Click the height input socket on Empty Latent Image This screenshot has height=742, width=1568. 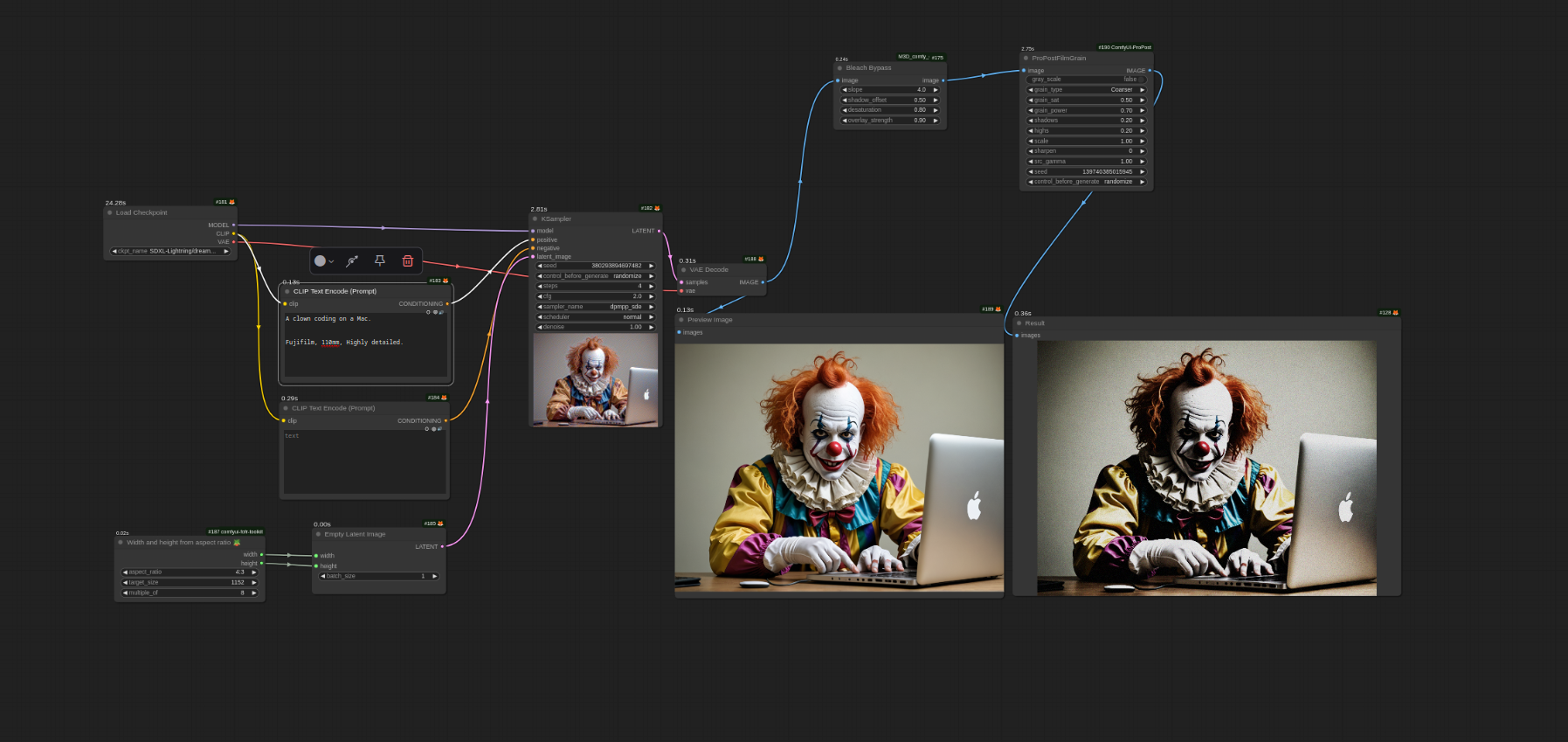(316, 566)
